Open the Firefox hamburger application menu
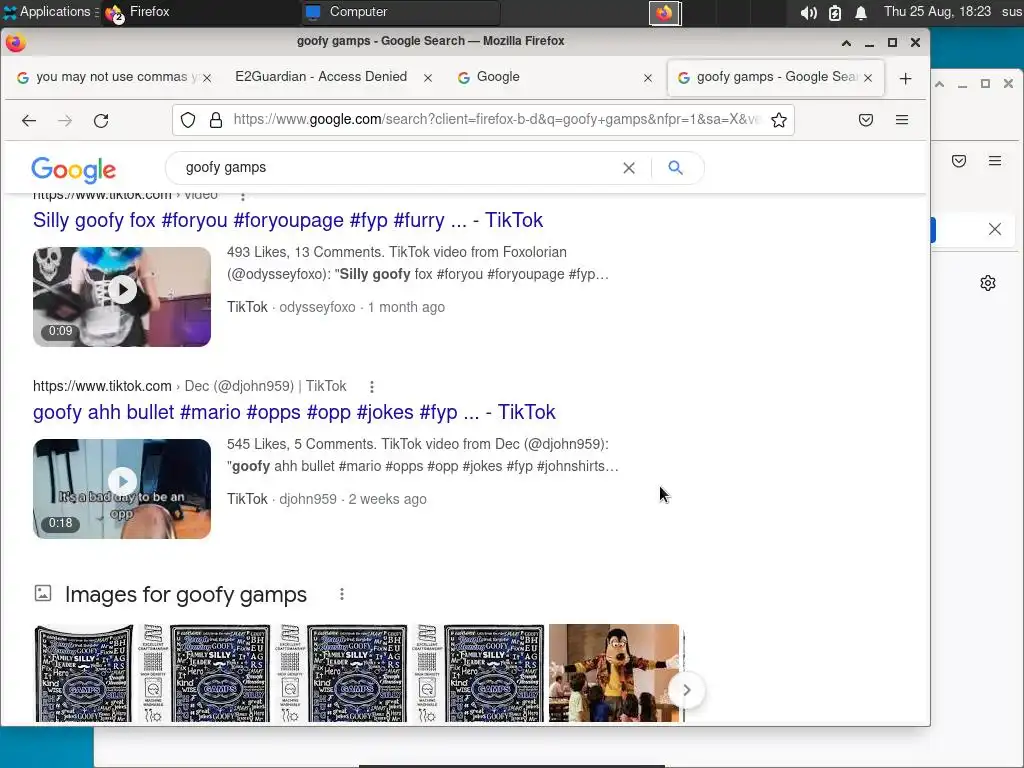 902,120
